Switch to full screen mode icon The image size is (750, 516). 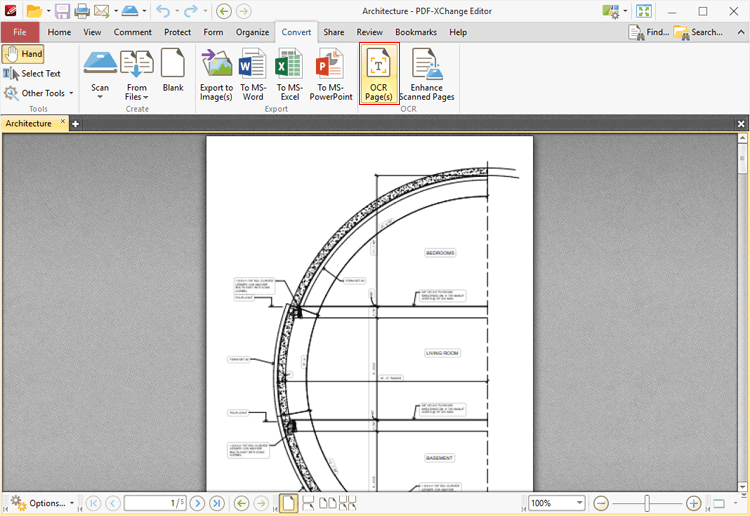(x=644, y=11)
